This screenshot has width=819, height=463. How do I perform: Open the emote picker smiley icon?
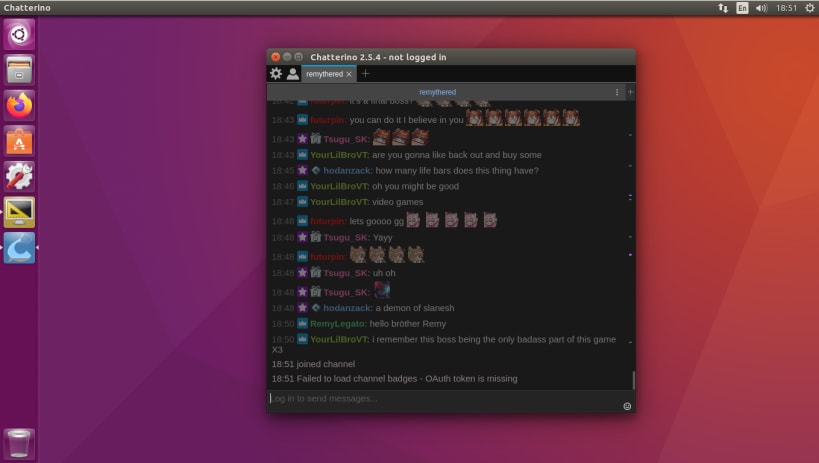tap(627, 406)
